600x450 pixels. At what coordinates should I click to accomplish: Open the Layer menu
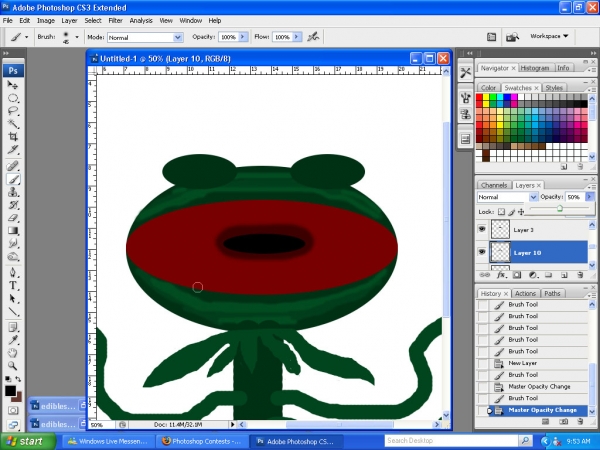tap(69, 21)
